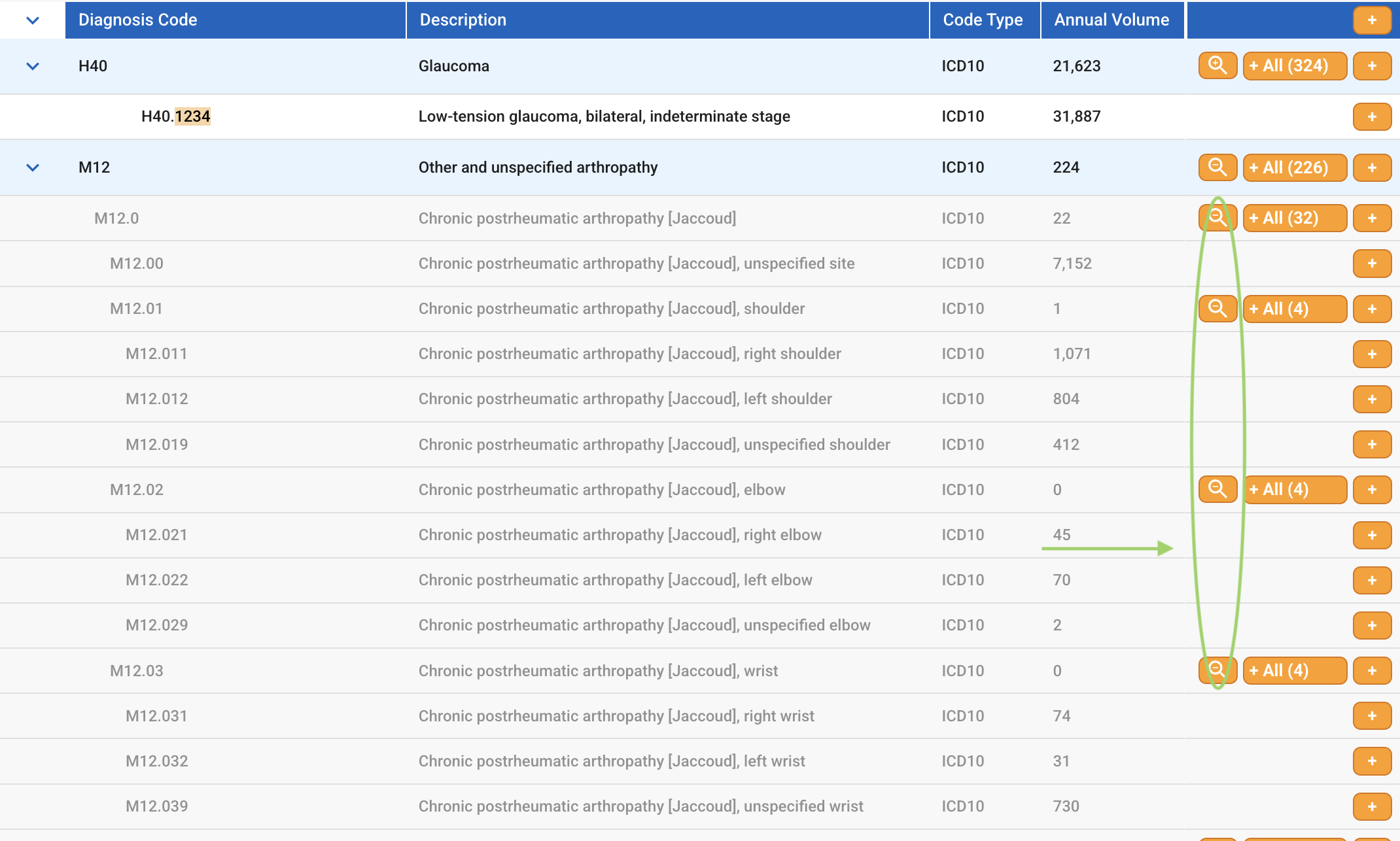The width and height of the screenshot is (1400, 841).
Task: Select the H40.1234 code cell
Action: click(x=176, y=116)
